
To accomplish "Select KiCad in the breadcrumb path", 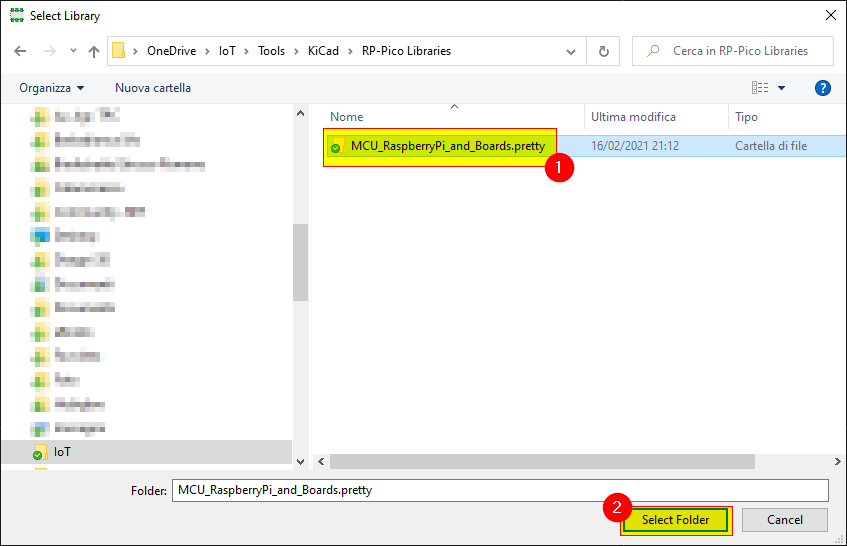I will [x=324, y=51].
